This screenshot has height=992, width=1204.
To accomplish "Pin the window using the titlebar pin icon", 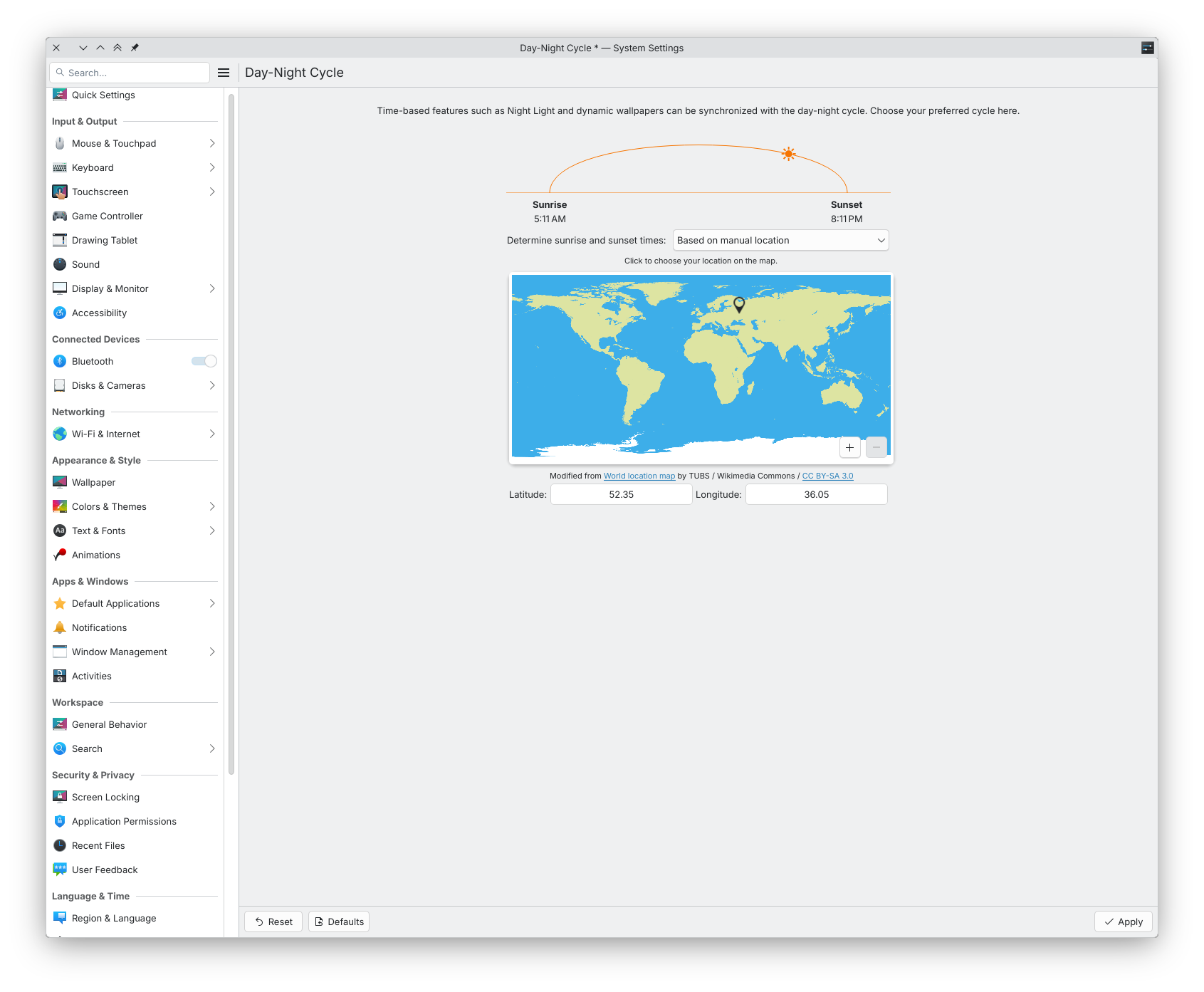I will coord(135,48).
